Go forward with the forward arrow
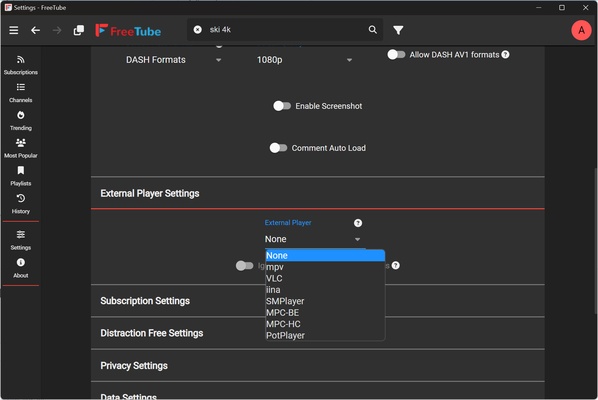The height and width of the screenshot is (400, 598). [57, 30]
